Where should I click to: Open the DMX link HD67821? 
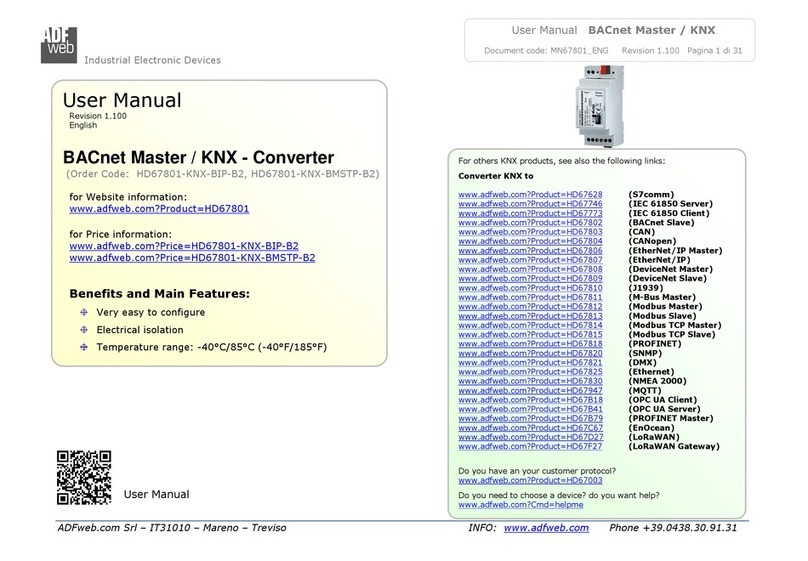click(530, 363)
